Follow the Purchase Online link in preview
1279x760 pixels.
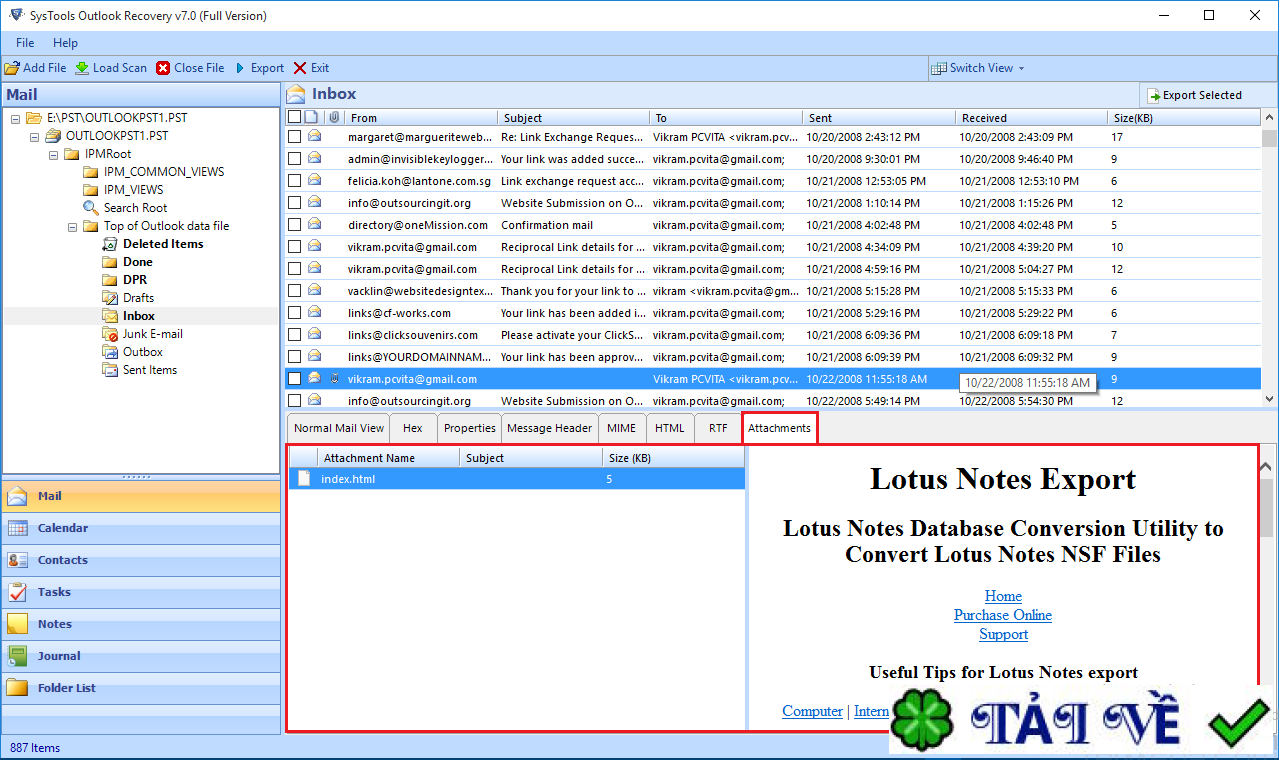coord(1002,615)
